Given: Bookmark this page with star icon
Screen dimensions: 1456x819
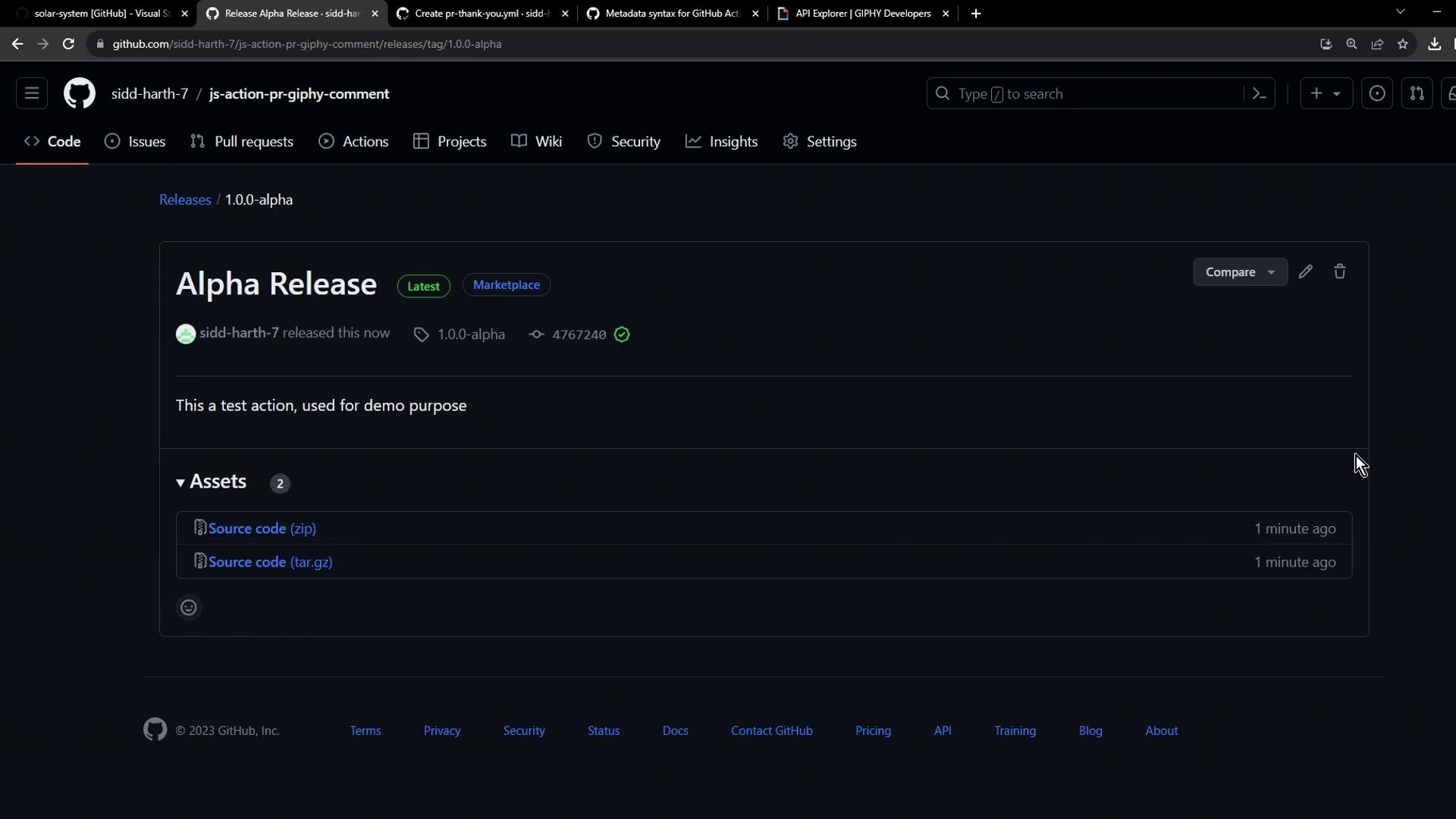Looking at the screenshot, I should point(1403,44).
